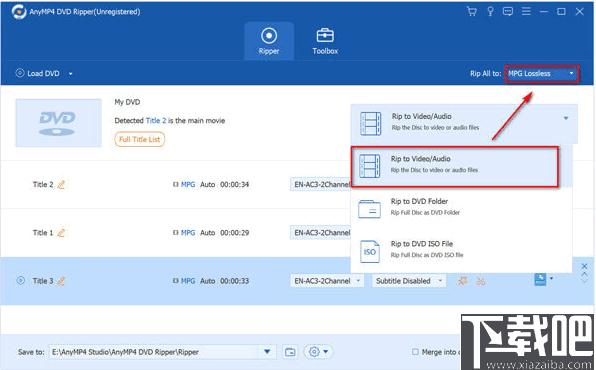Open the Title 2 main movie link
The height and width of the screenshot is (370, 596).
[x=156, y=121]
